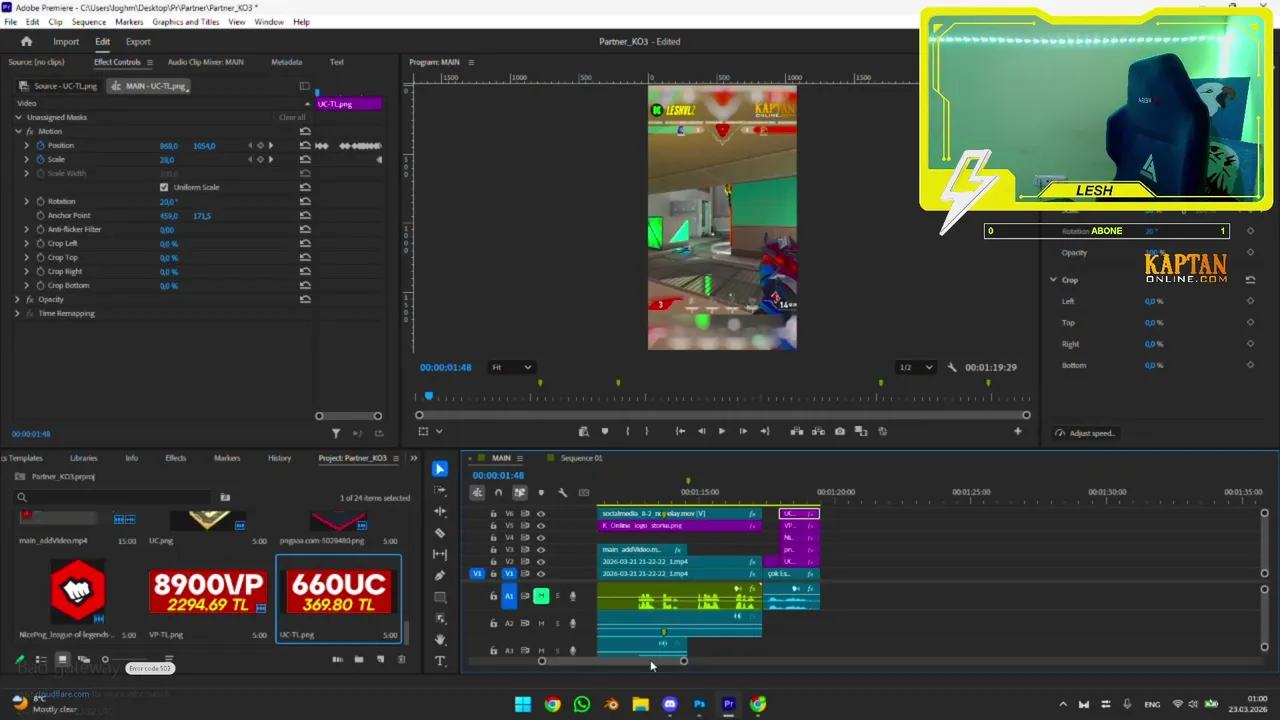The image size is (1280, 720).
Task: Select the Razor tool
Action: click(x=440, y=533)
